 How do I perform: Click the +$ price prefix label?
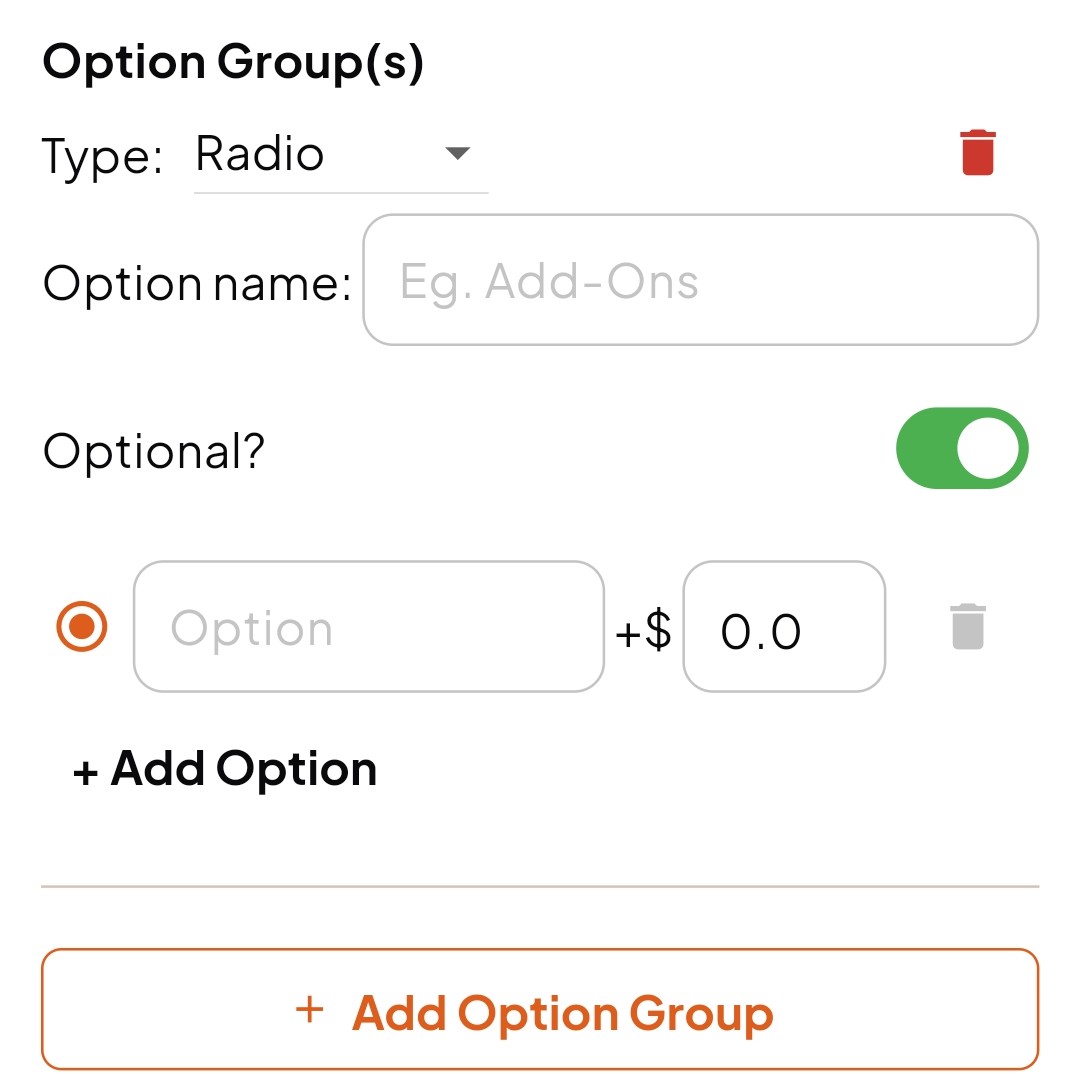[x=643, y=629]
